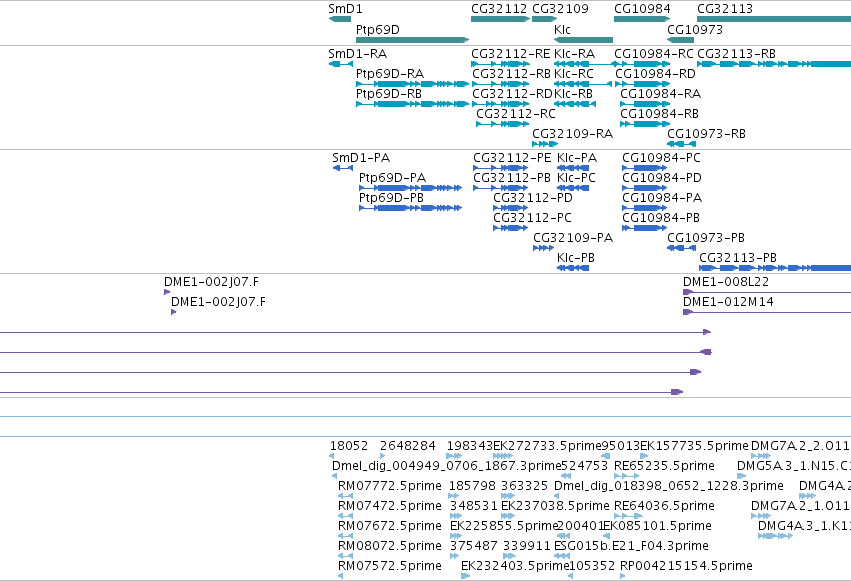Click protein CG32113-PB

775,269
